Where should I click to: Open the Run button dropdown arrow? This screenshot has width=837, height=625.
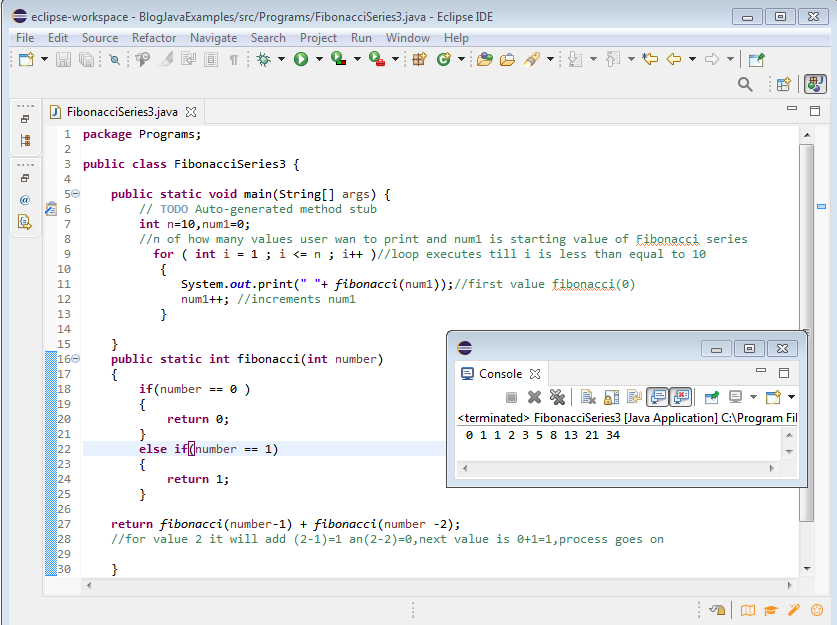click(318, 59)
